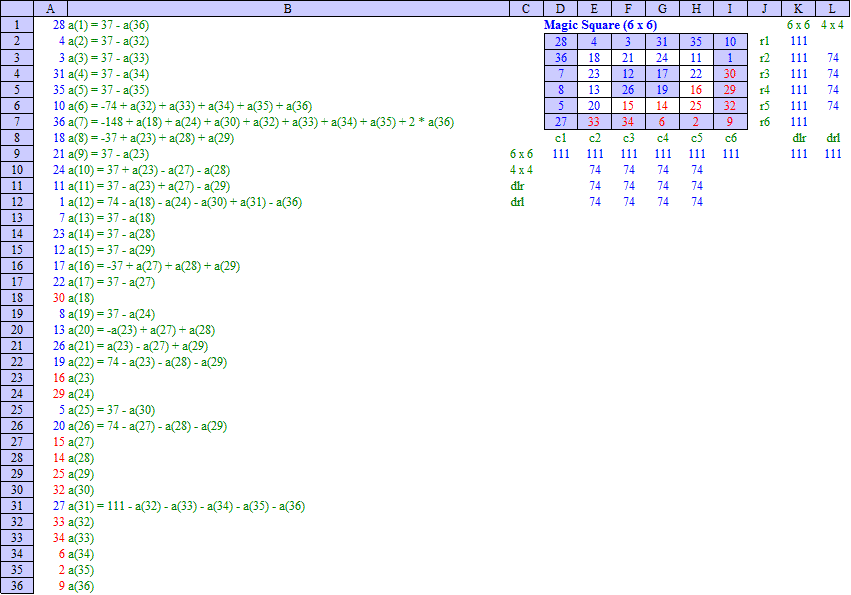Screen dimensions: 851x595
Task: Click red magic square cell with 29
Action: pyautogui.click(x=730, y=90)
